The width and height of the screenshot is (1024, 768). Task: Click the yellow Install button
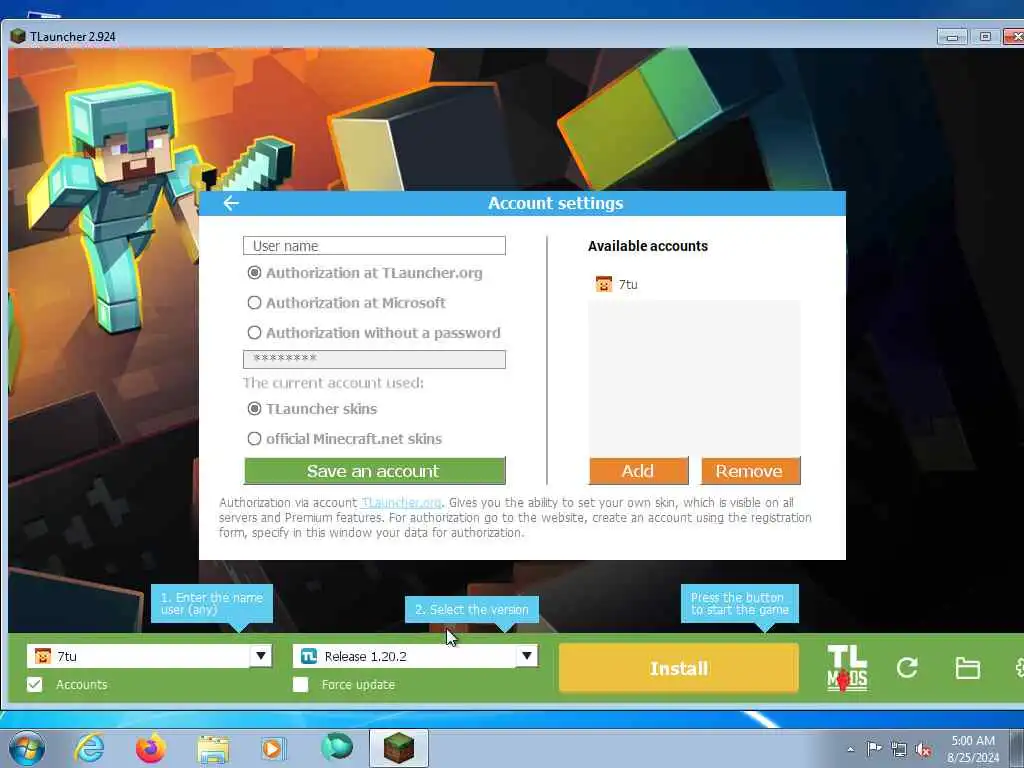point(679,668)
